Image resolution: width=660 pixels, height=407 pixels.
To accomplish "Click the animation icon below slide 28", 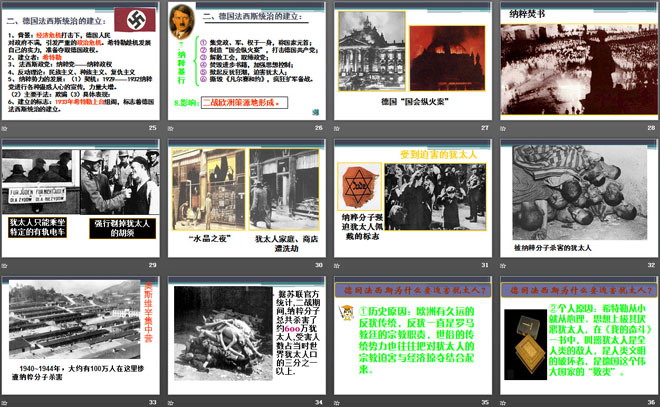I will point(502,128).
